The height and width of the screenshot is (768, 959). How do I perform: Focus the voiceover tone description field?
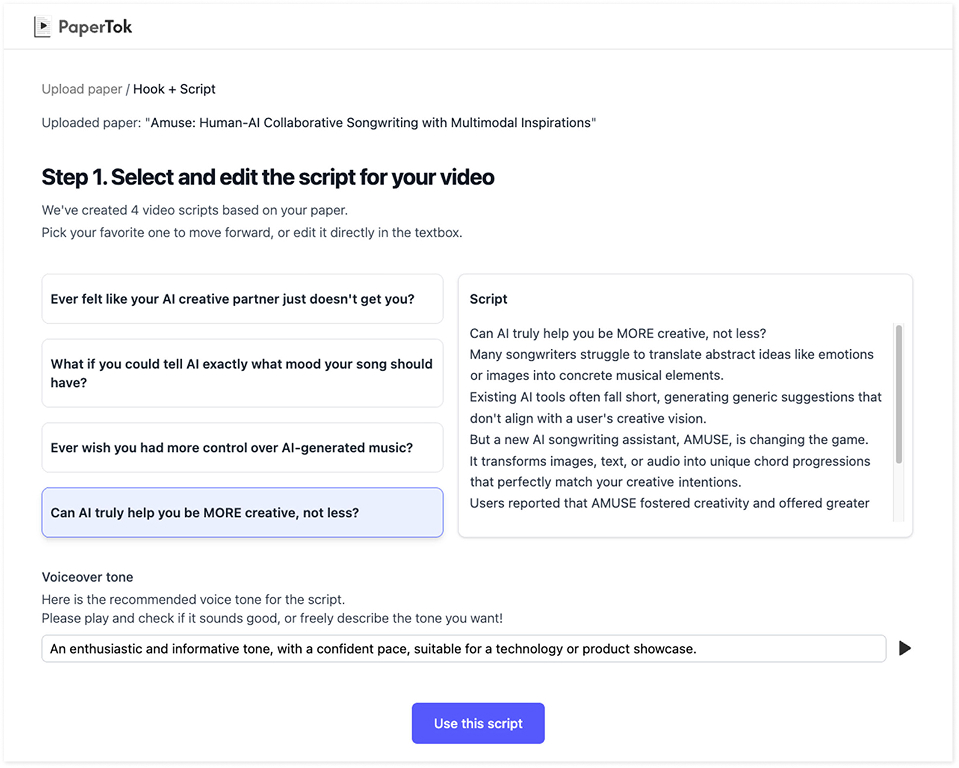[x=463, y=649]
